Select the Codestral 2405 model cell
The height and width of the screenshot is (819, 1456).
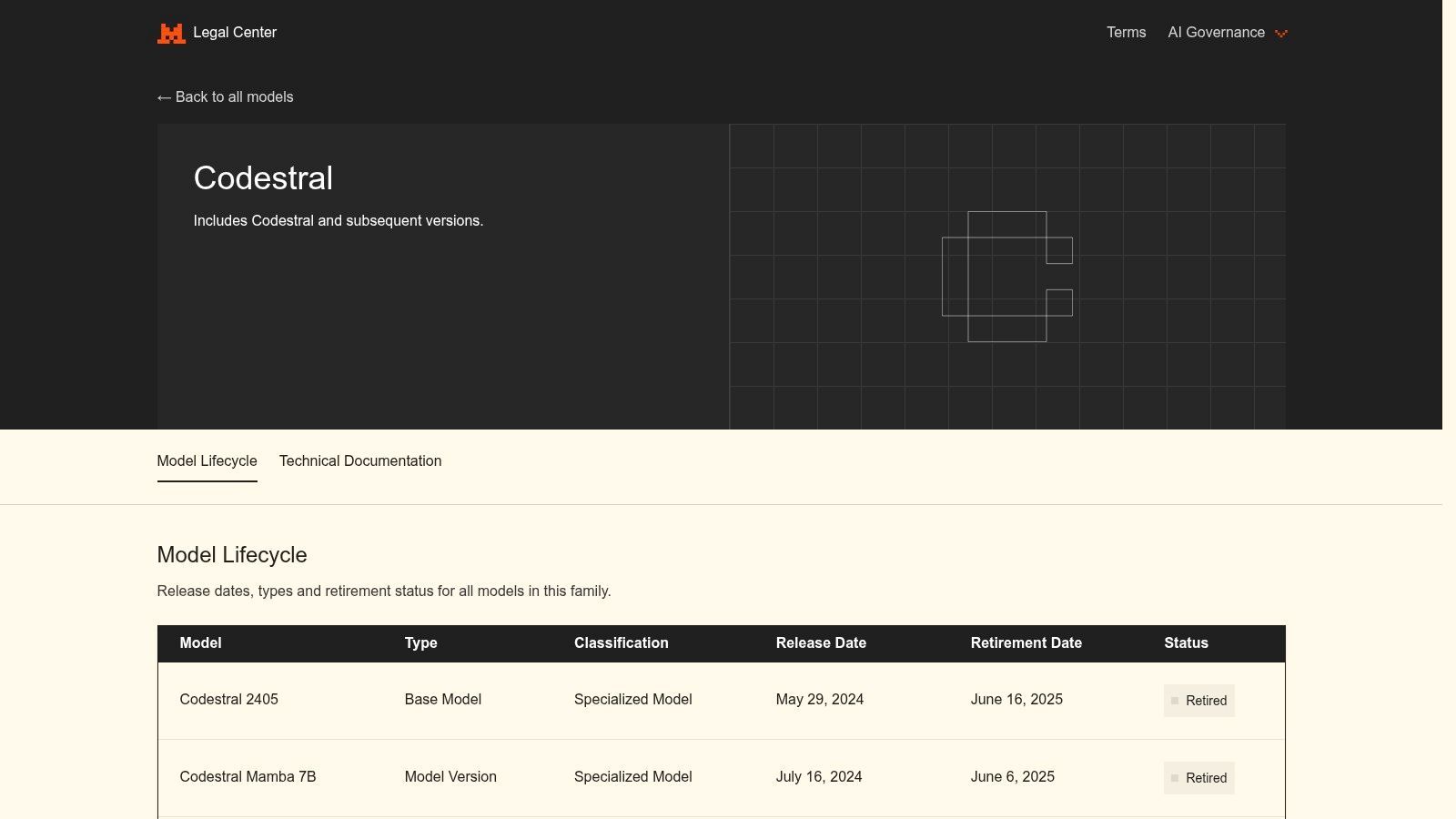[229, 700]
